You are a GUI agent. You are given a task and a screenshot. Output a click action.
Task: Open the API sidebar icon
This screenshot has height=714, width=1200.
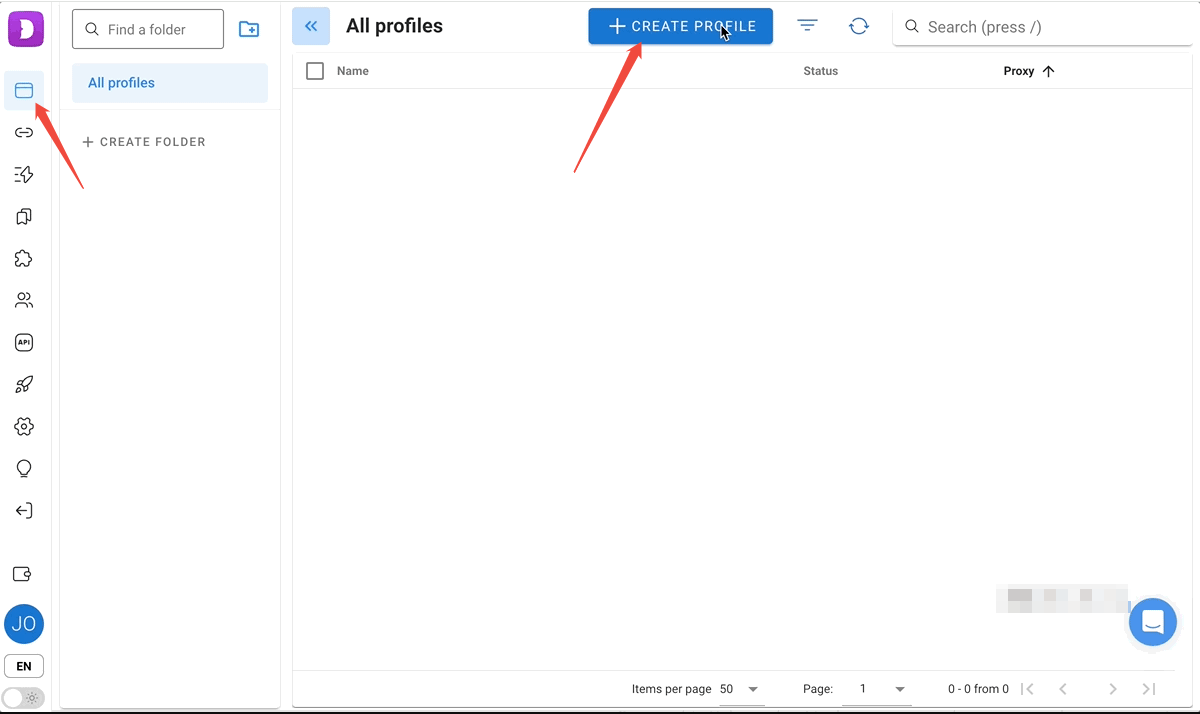[24, 342]
